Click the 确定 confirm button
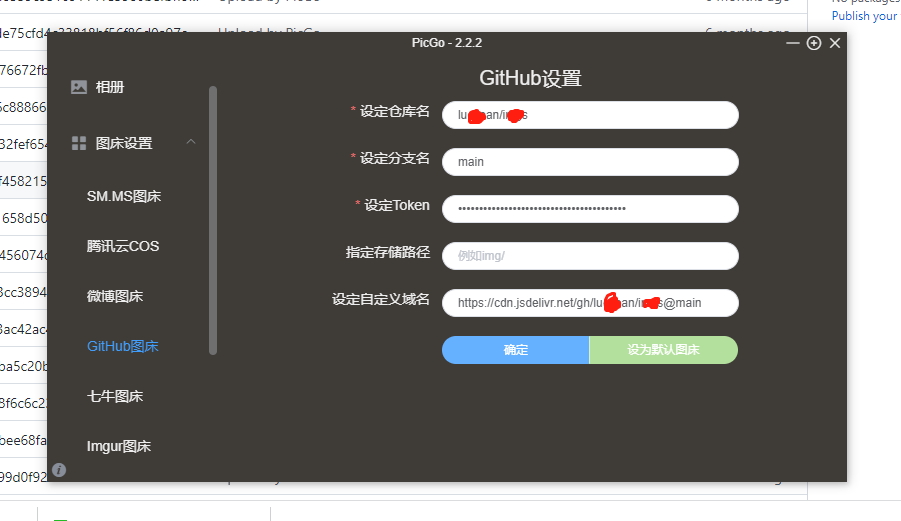The width and height of the screenshot is (901, 521). [515, 350]
